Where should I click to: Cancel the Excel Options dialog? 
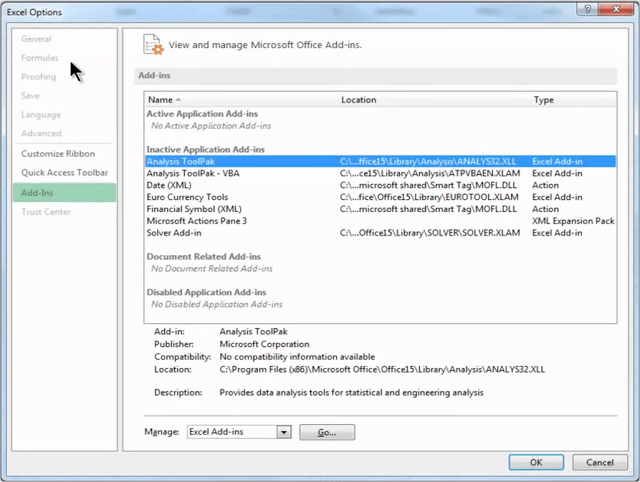tap(600, 462)
